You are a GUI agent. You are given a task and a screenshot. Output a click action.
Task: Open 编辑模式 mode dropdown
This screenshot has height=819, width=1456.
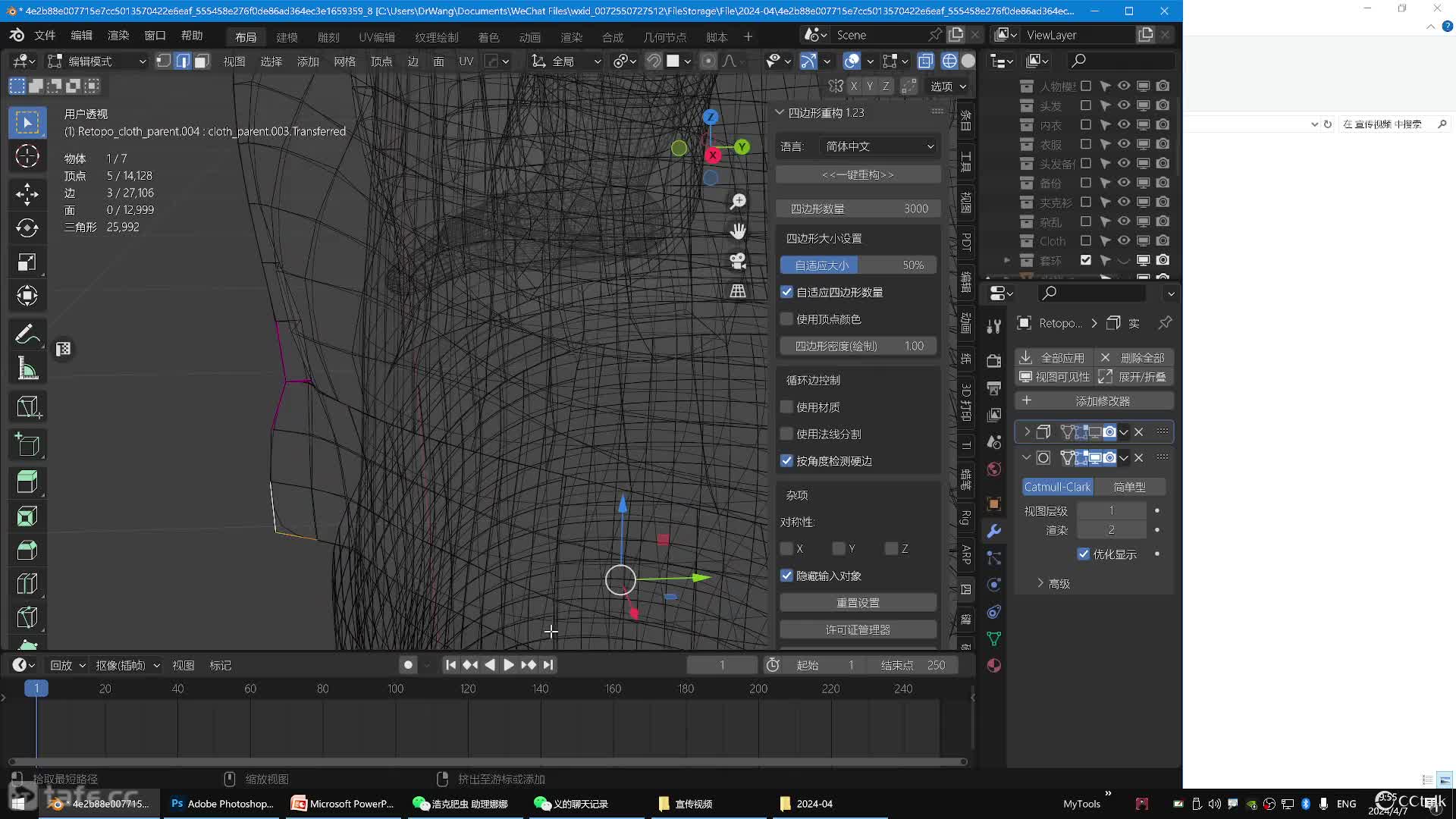tap(96, 61)
